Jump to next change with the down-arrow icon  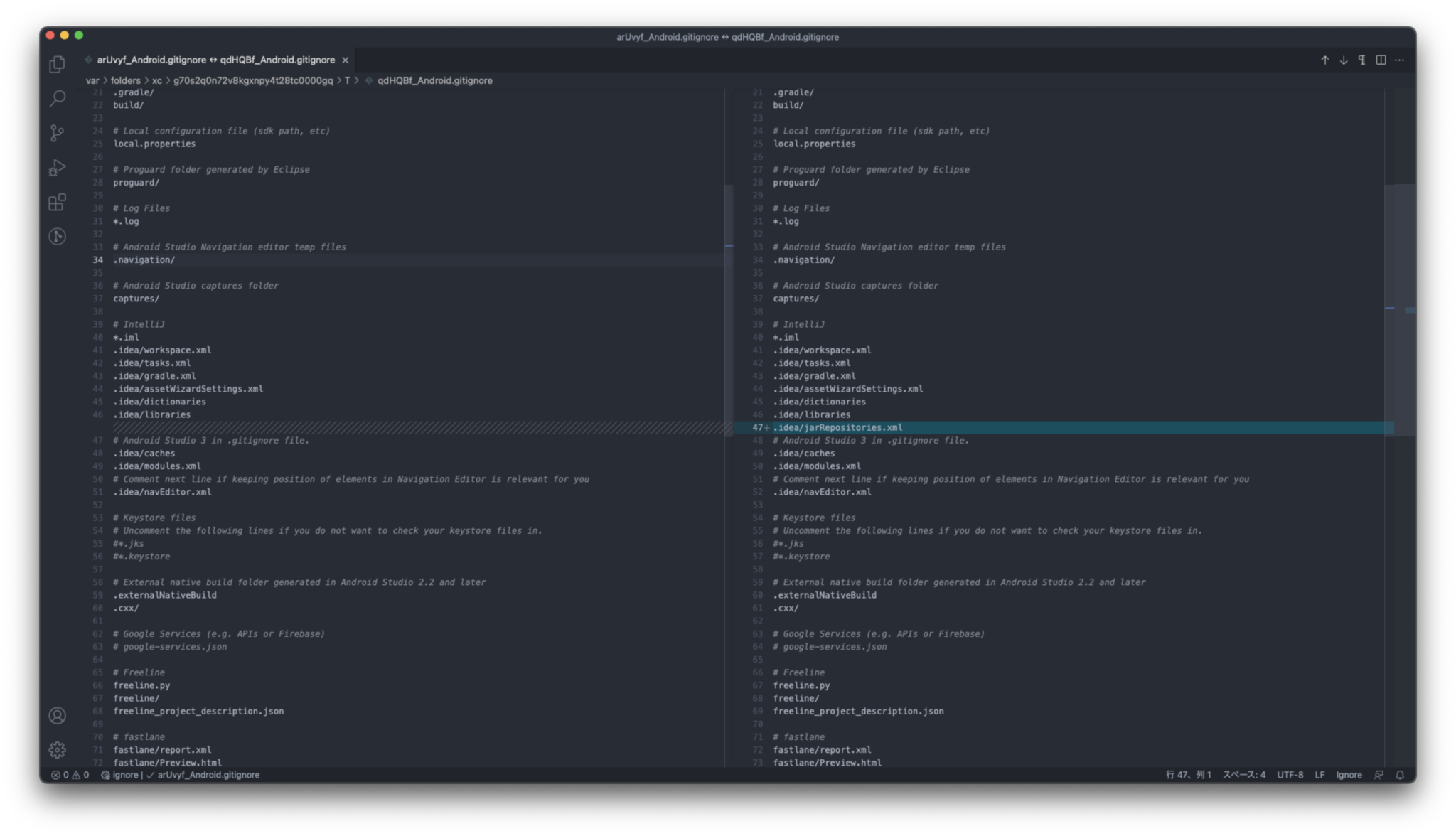click(1343, 60)
